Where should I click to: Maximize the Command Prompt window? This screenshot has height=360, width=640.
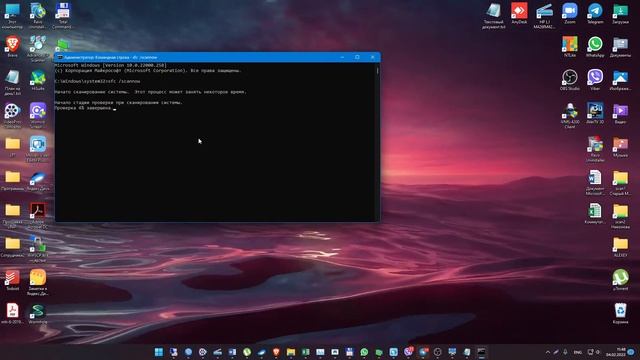[357, 57]
